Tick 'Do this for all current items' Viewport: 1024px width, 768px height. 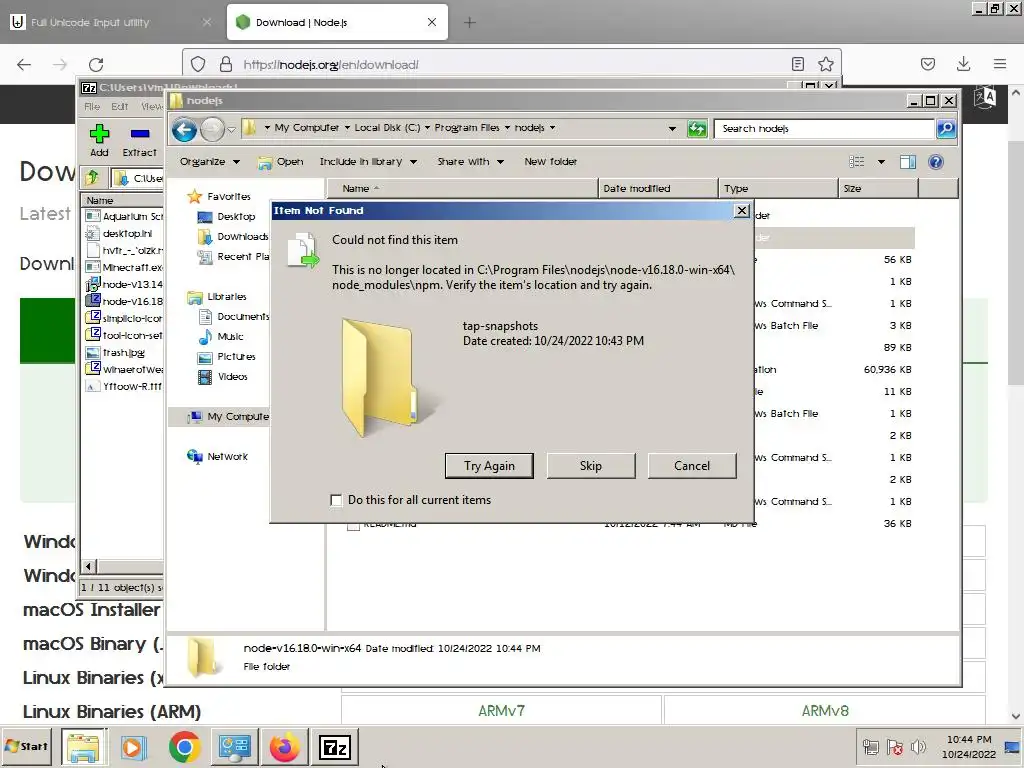click(x=336, y=500)
